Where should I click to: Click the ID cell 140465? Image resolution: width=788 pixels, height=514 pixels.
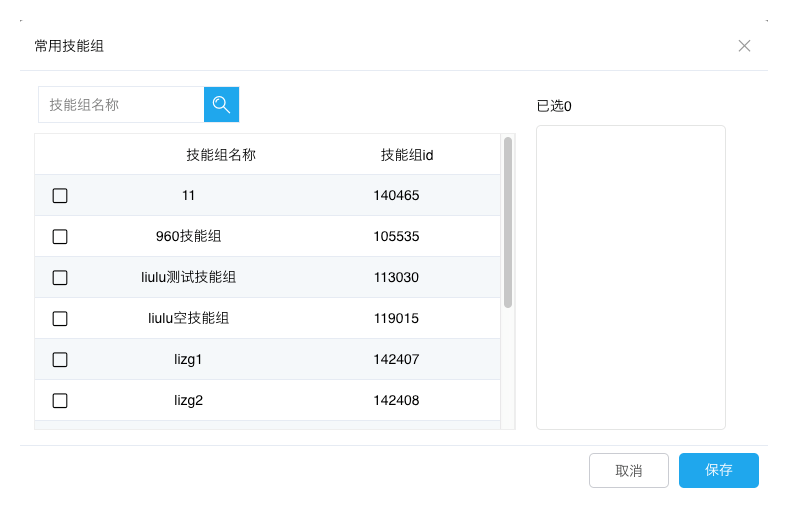396,196
